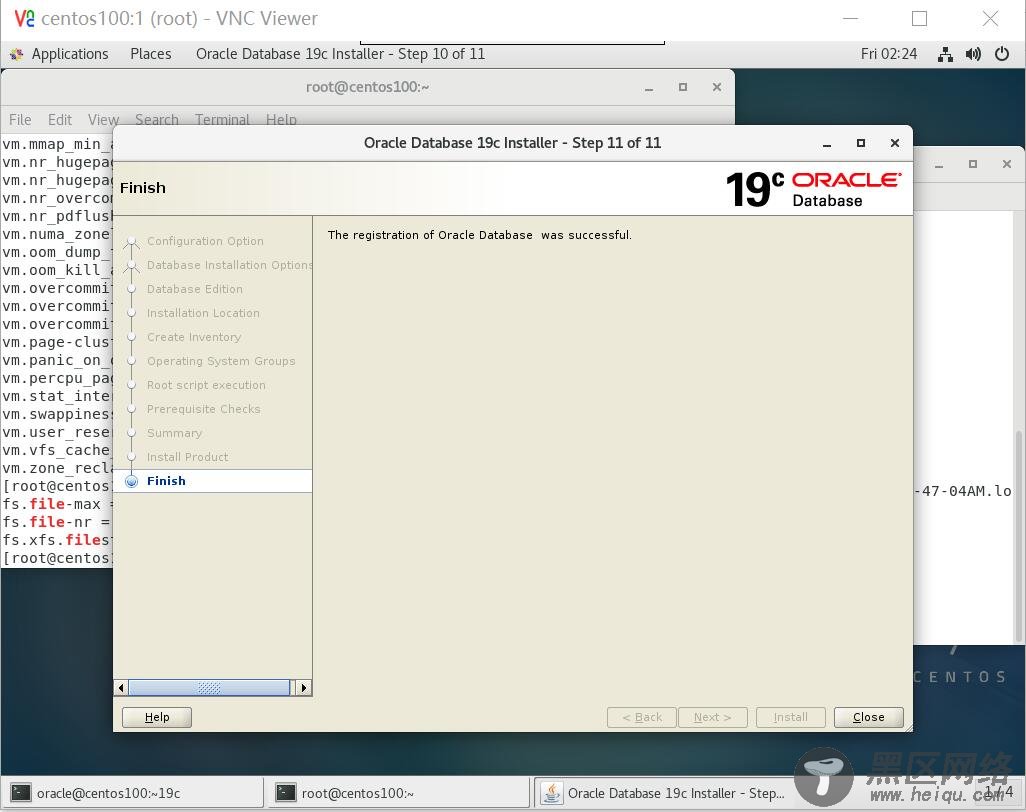Screen dimensions: 1026x812
Task: Select the Database Installation Options step
Action: [229, 265]
